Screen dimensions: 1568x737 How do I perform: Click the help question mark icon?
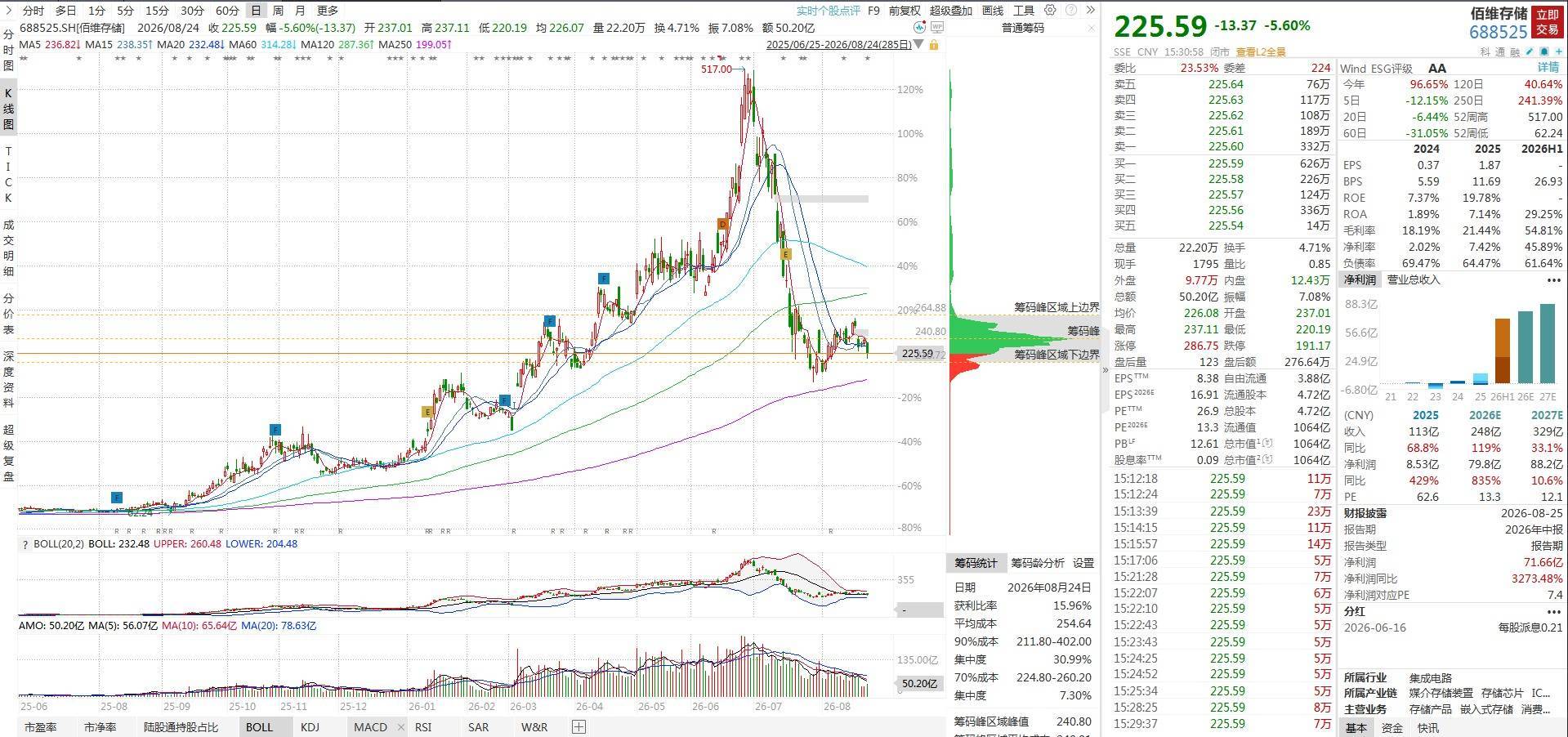tap(1070, 10)
